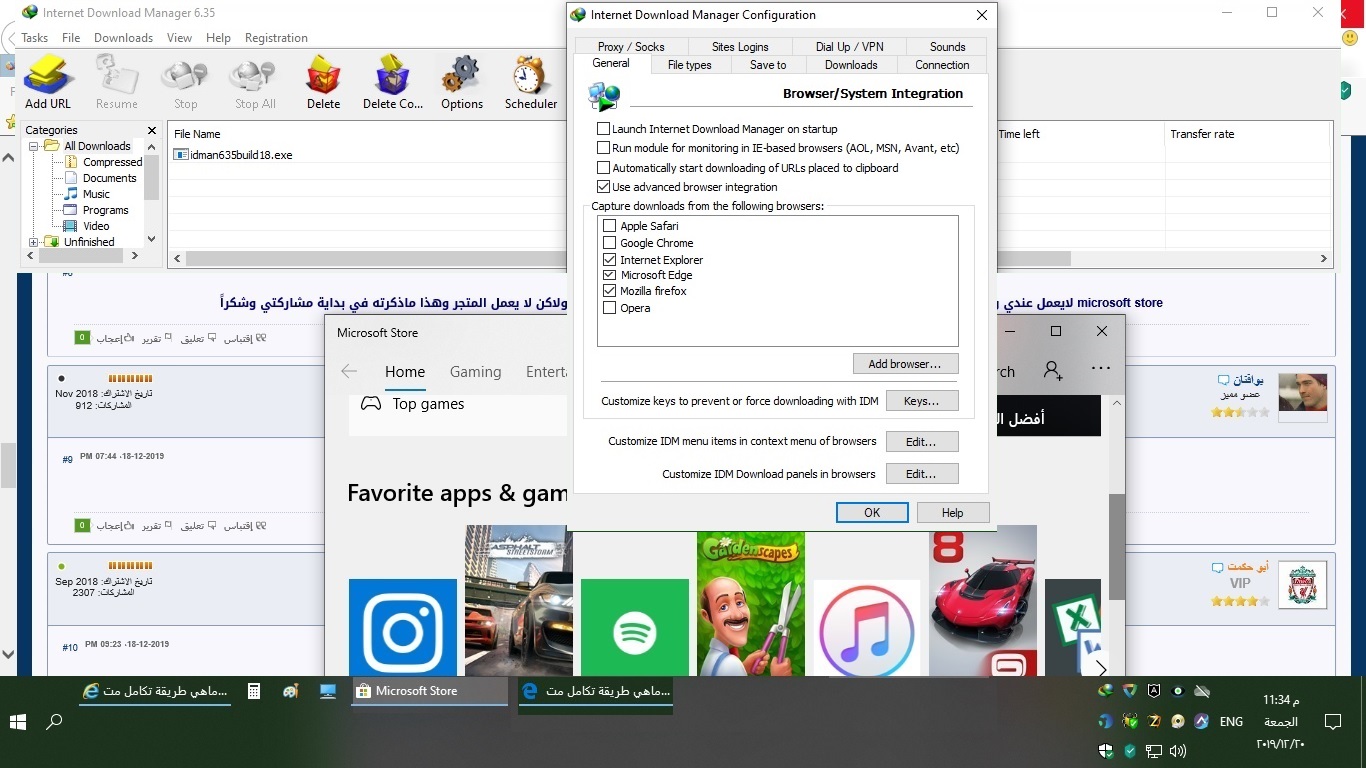Confirm the configuration with OK
The height and width of the screenshot is (768, 1366).
pos(872,513)
